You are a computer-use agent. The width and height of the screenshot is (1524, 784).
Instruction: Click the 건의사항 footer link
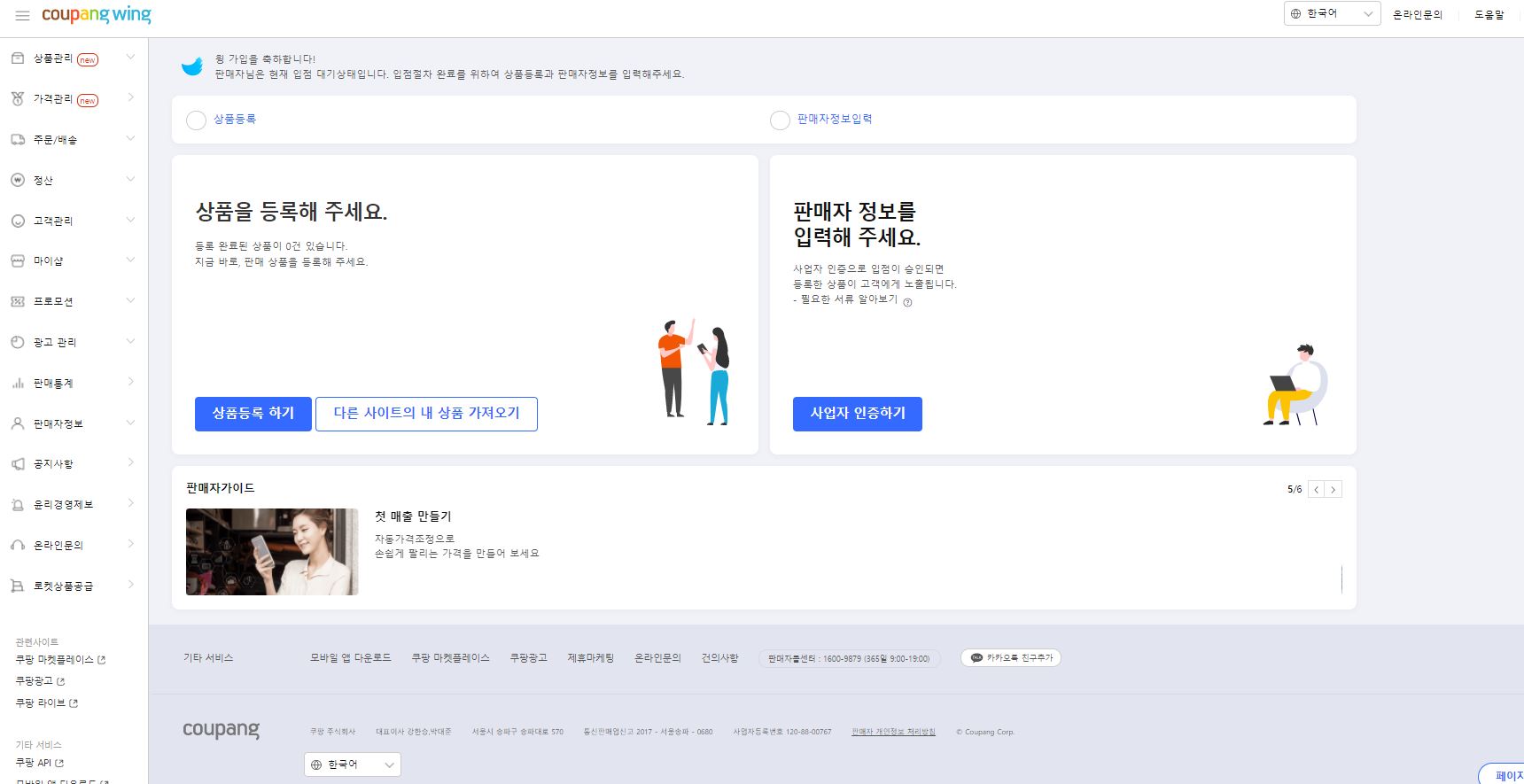click(x=719, y=658)
